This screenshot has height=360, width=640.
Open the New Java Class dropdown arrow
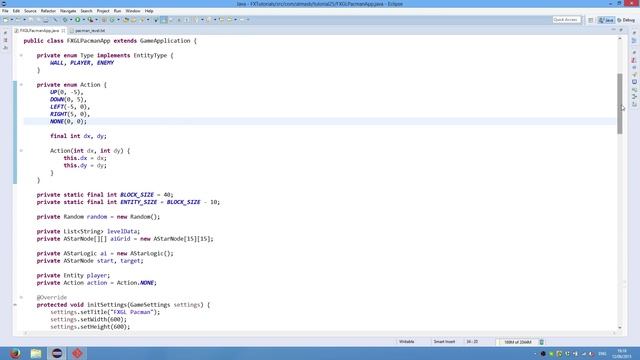(x=118, y=20)
